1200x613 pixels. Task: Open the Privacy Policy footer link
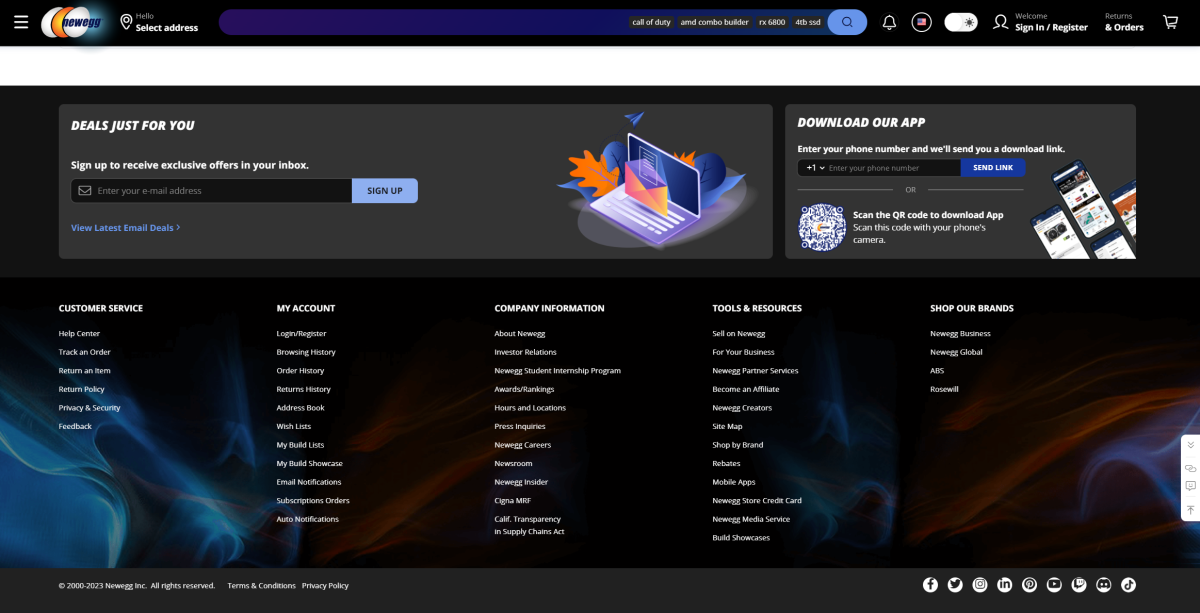326,586
